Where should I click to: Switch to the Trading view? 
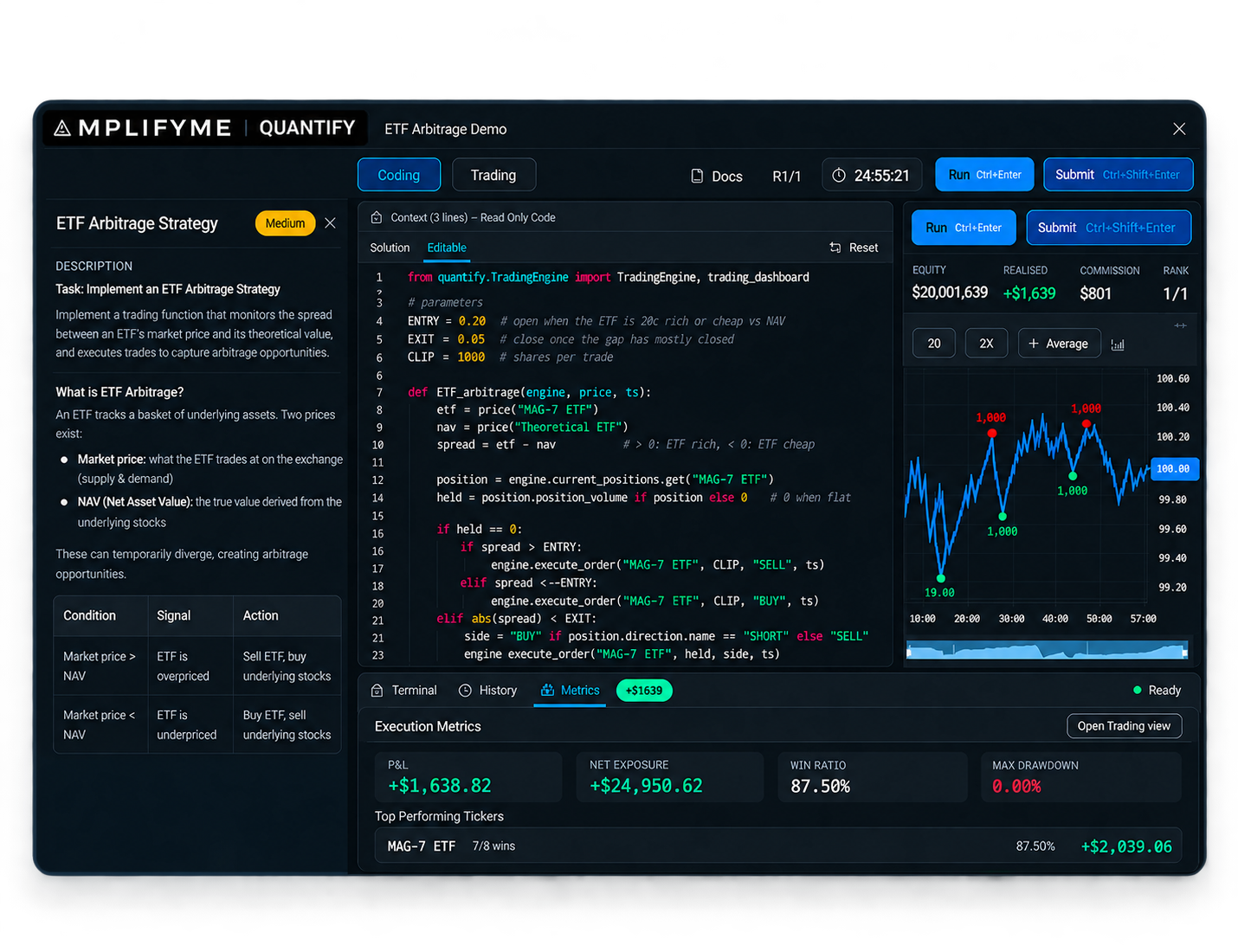[493, 175]
